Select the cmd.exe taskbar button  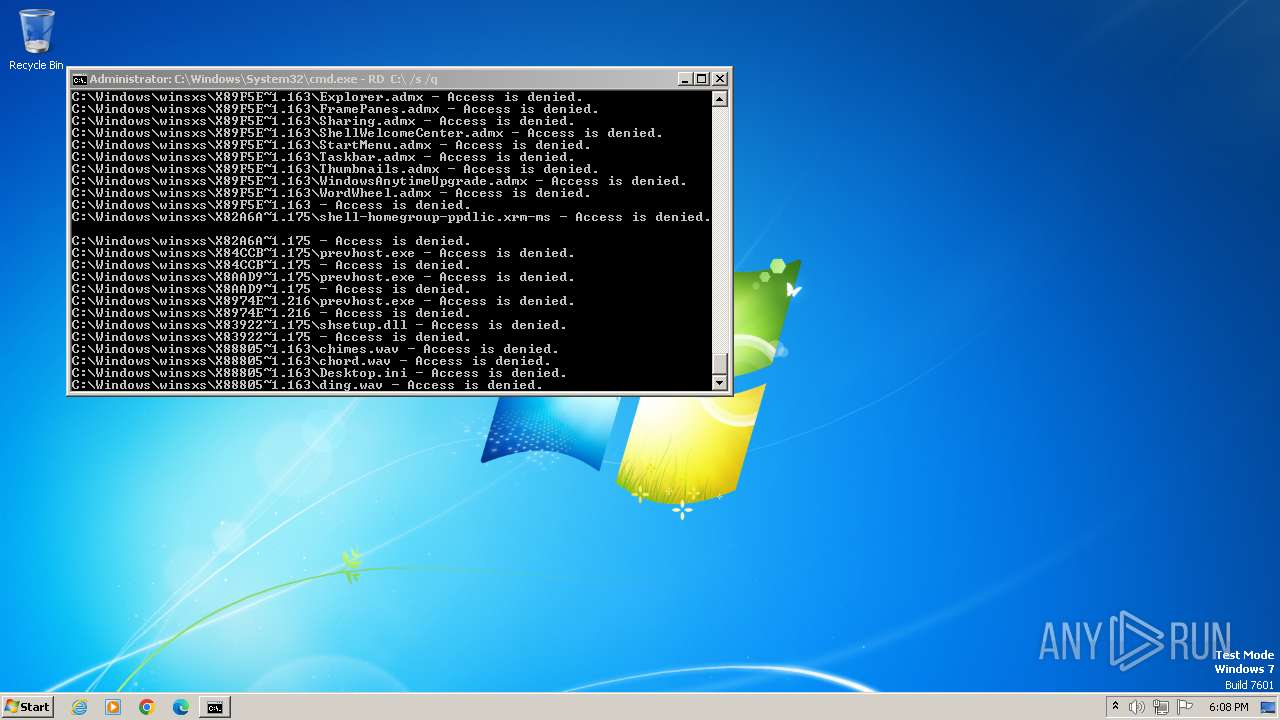tap(215, 707)
